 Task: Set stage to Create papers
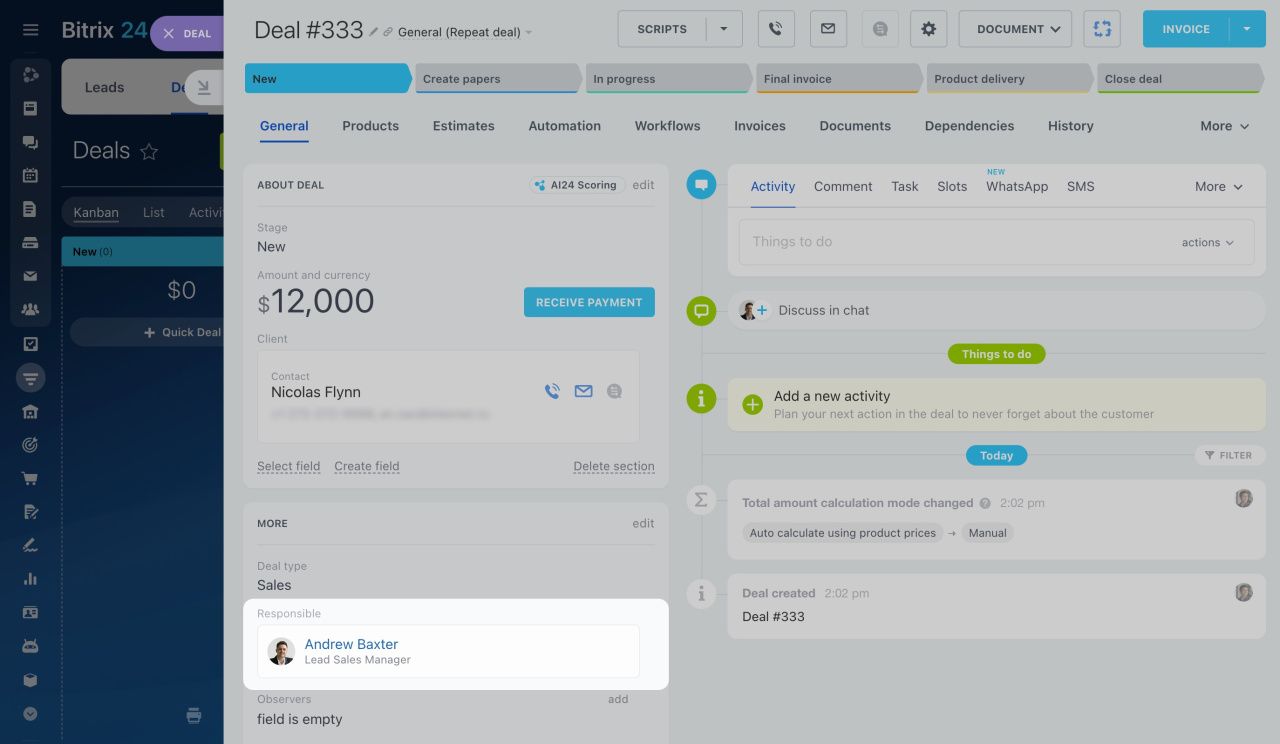pyautogui.click(x=498, y=79)
